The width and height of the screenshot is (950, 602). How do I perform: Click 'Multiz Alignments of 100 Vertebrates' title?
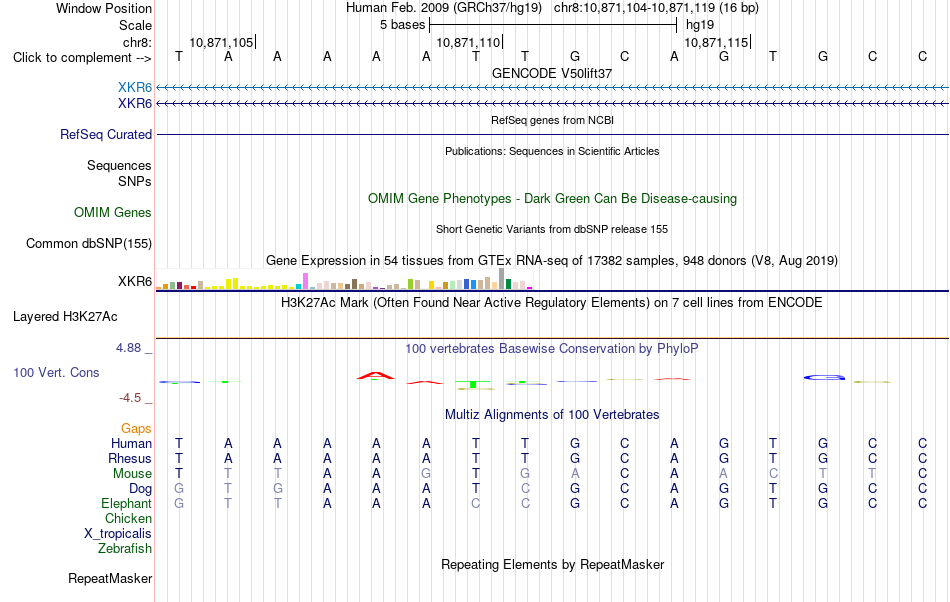552,414
